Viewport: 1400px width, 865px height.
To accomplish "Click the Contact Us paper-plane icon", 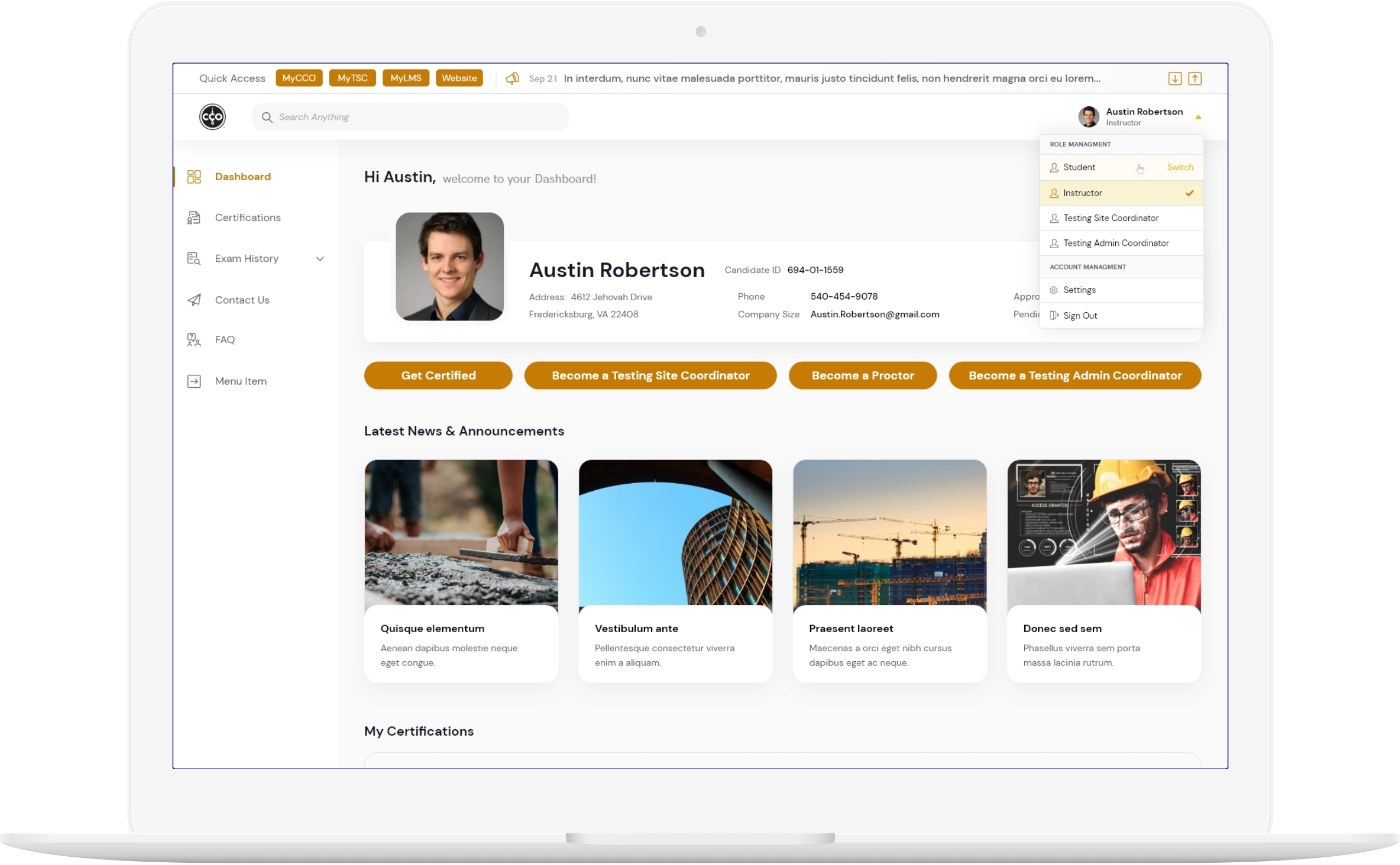I will (194, 300).
